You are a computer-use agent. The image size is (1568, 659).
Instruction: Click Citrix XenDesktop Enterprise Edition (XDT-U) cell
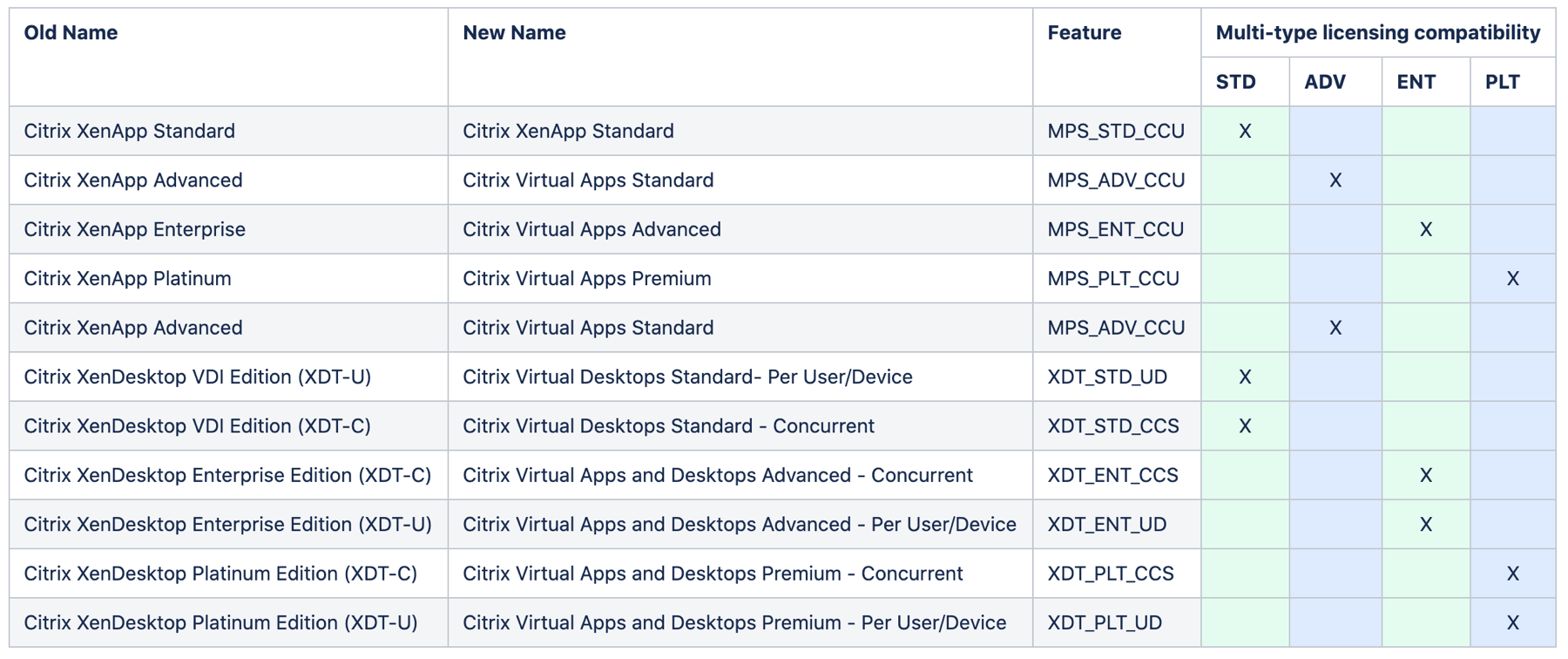pyautogui.click(x=228, y=525)
